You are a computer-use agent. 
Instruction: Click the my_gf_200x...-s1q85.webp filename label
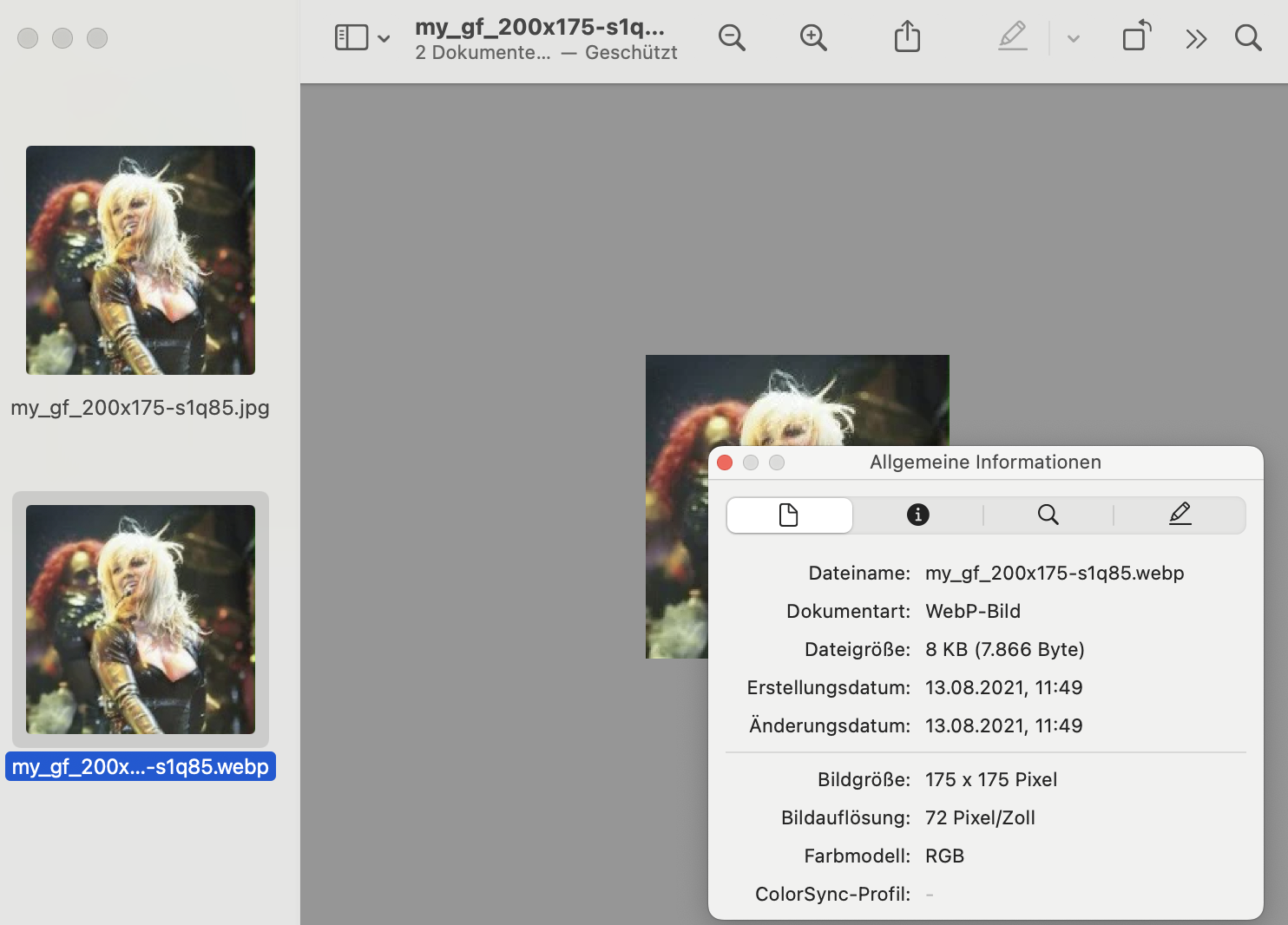point(141,766)
